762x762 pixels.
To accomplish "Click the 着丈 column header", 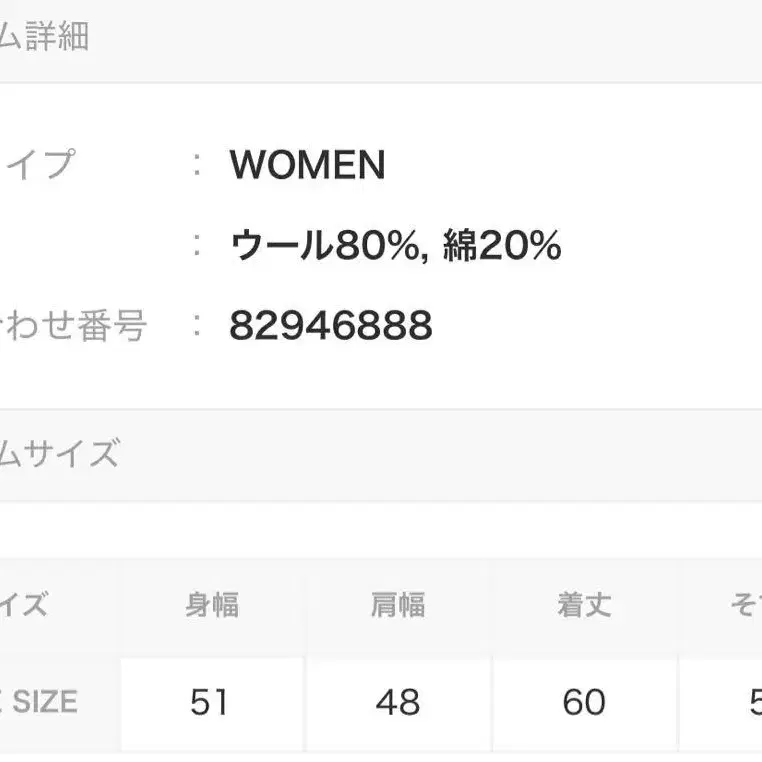I will pos(584,605).
